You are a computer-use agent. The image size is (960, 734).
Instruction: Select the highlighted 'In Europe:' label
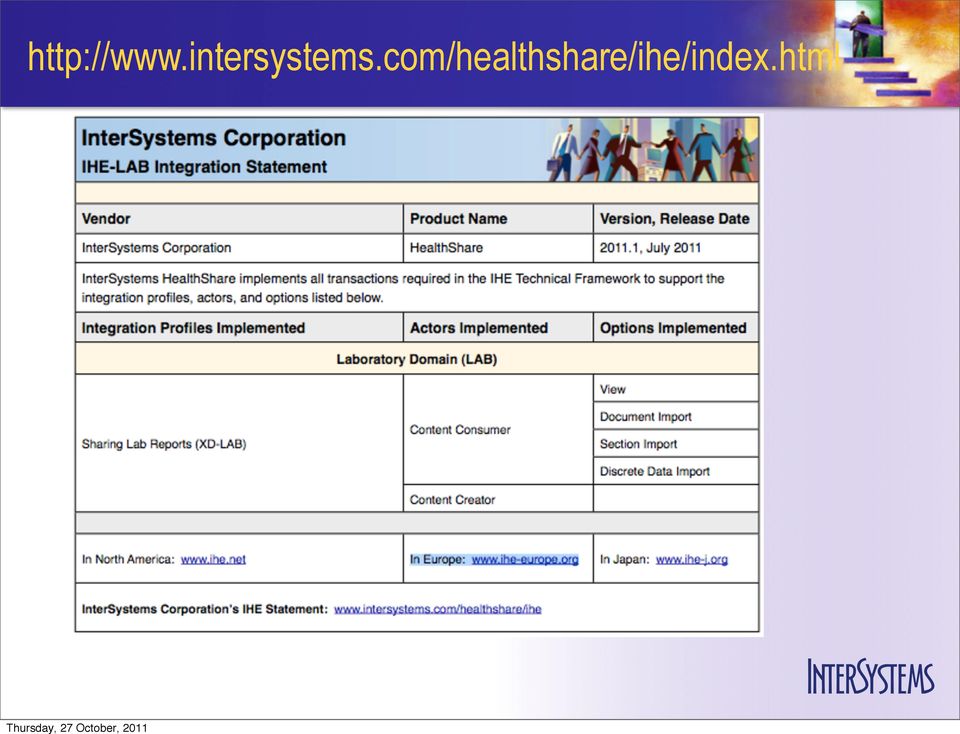[x=438, y=560]
